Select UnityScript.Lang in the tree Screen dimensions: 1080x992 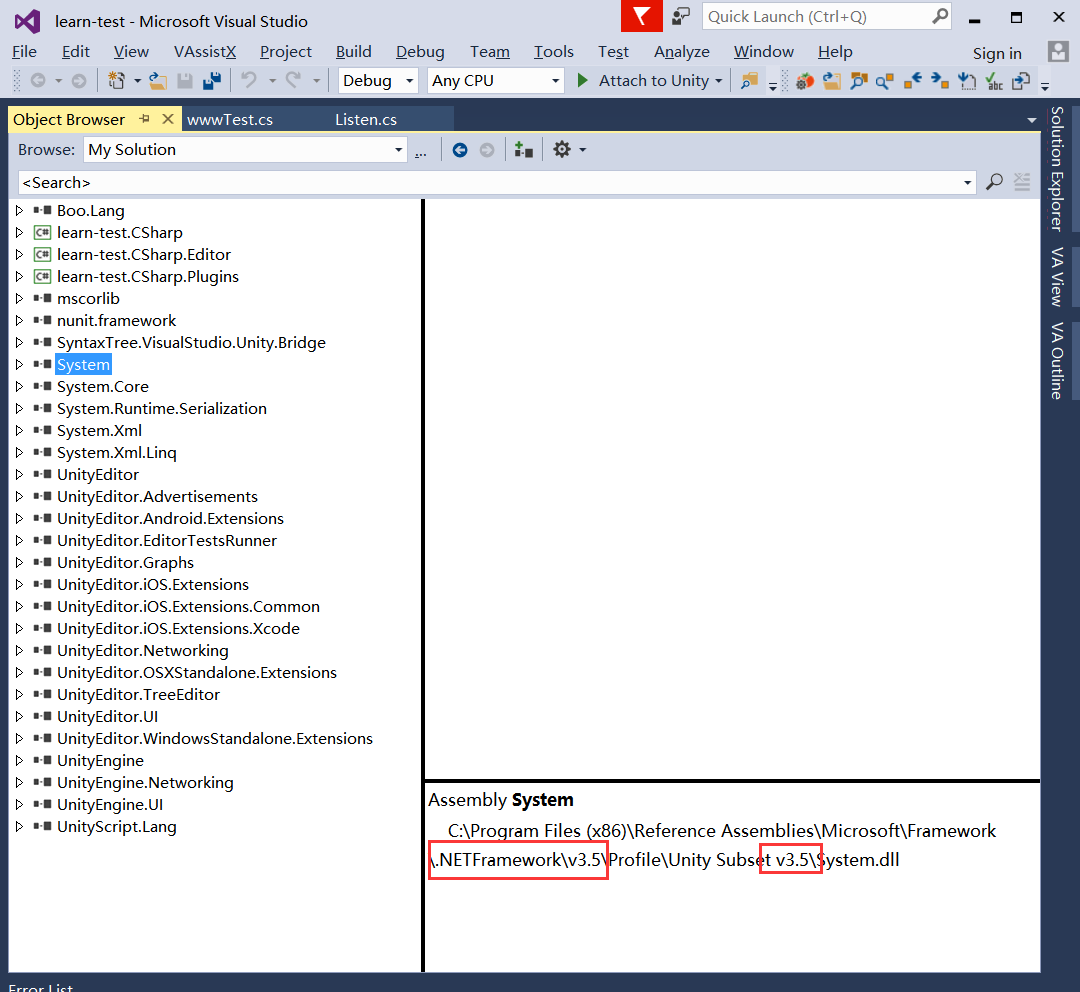[x=116, y=827]
